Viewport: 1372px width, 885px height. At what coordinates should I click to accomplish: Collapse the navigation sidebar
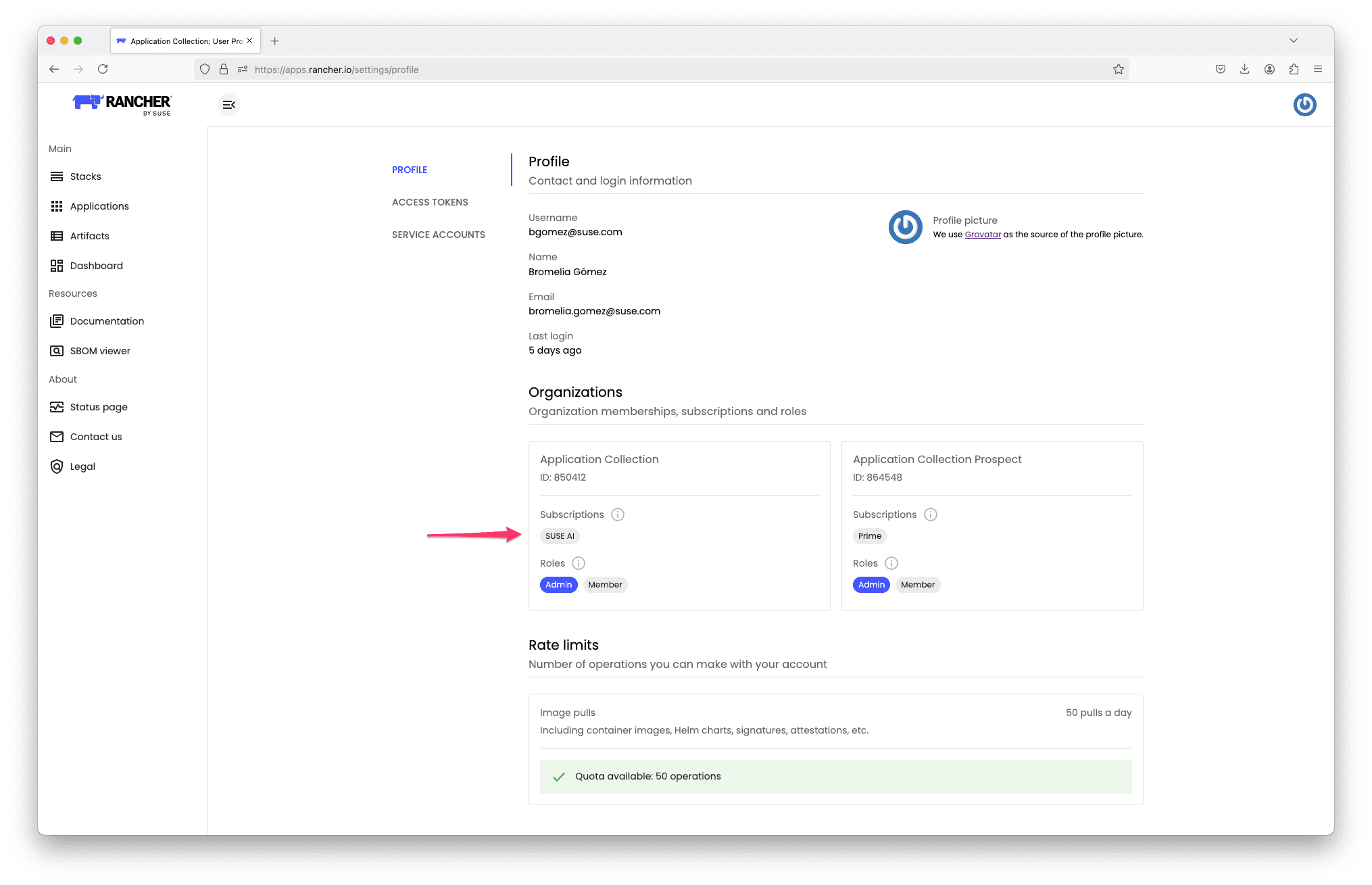coord(228,105)
